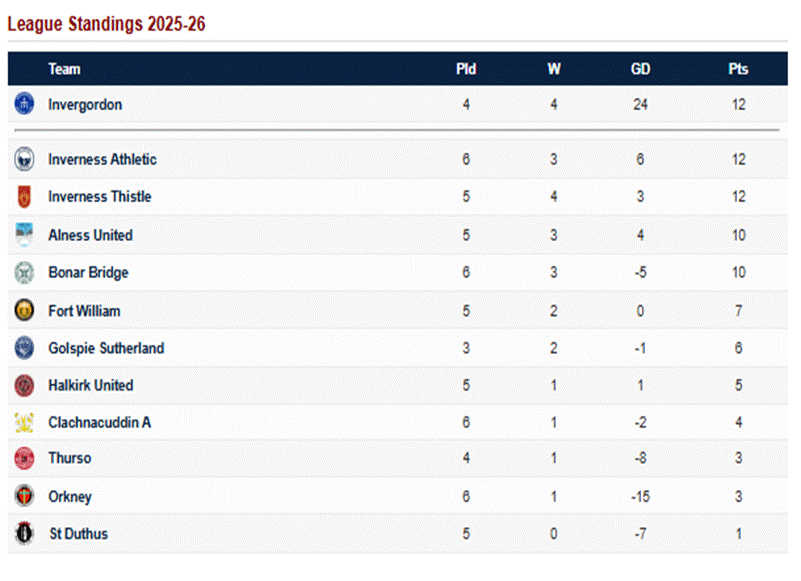Click the Clachnacuddin A club crest

tap(24, 422)
